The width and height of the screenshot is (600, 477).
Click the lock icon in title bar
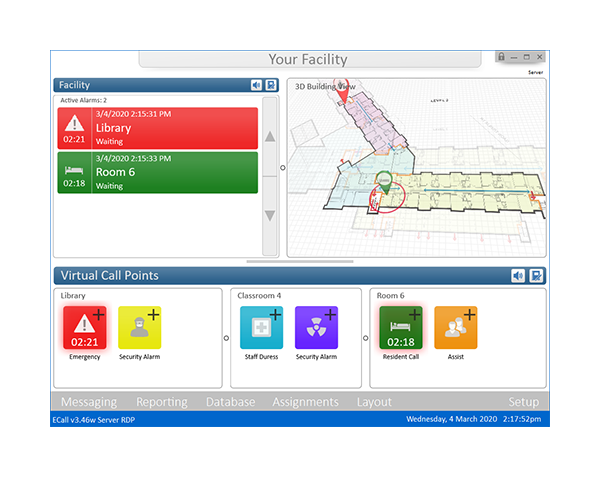point(501,57)
